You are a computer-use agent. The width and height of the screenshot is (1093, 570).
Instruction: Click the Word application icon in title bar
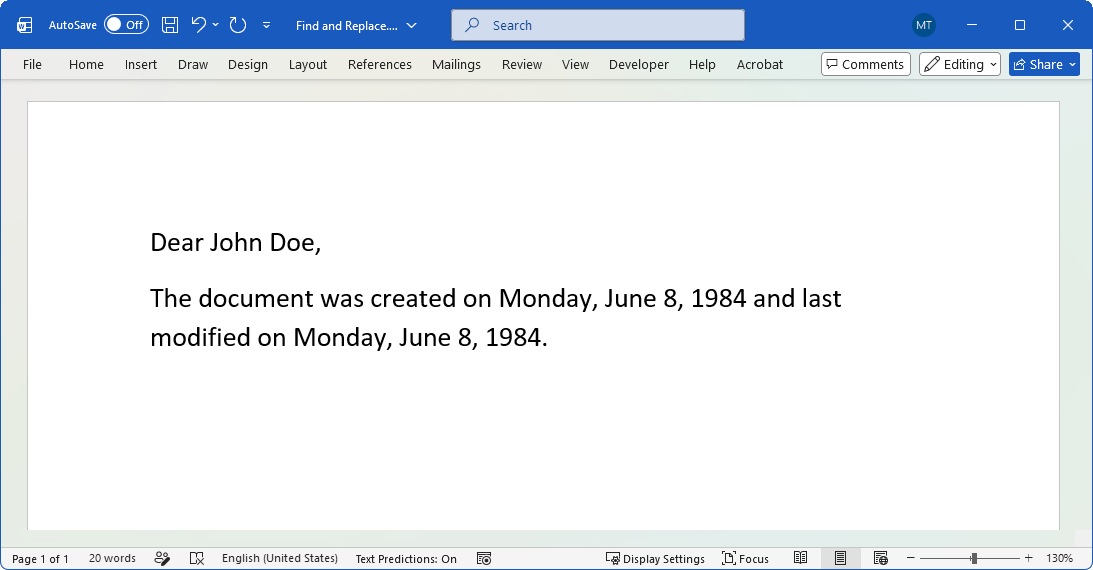pyautogui.click(x=24, y=26)
